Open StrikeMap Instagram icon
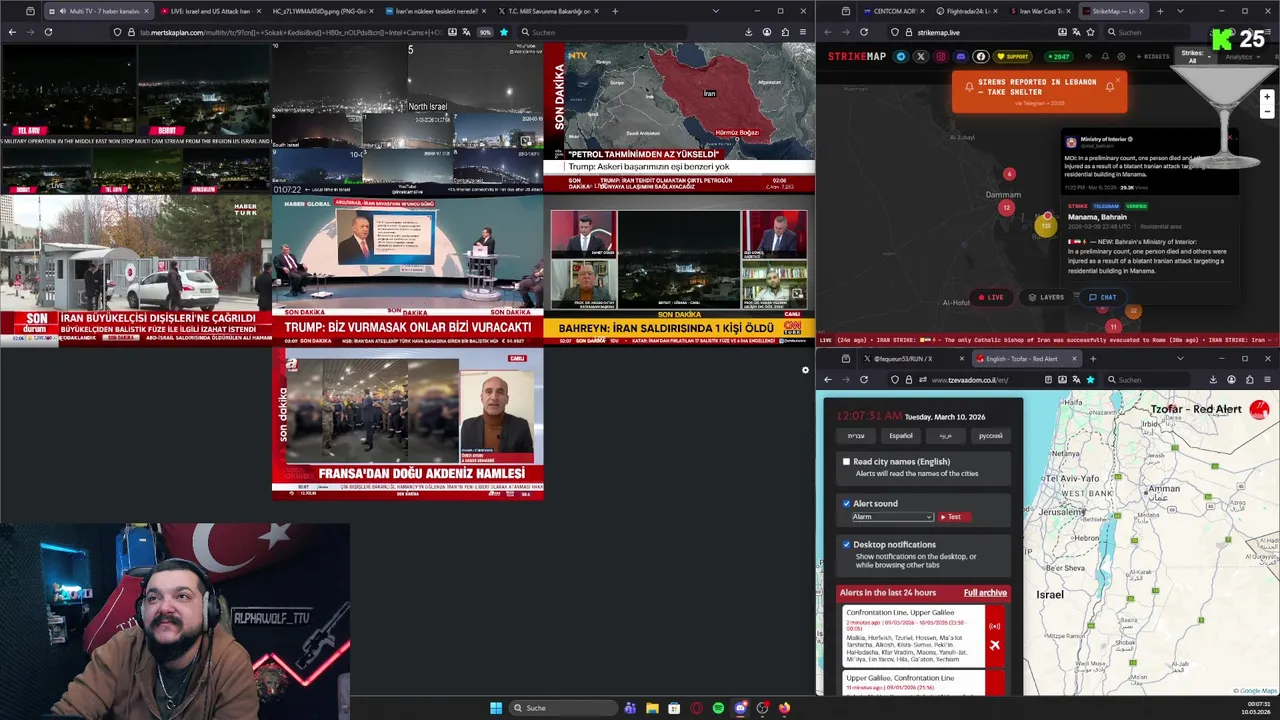1280x720 pixels. [x=940, y=57]
